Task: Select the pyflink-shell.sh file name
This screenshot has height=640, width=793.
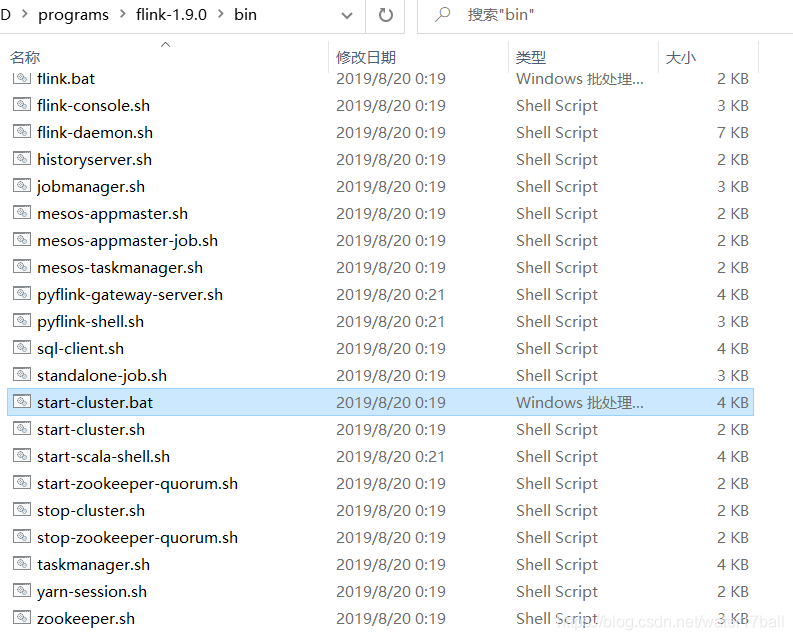Action: click(91, 321)
